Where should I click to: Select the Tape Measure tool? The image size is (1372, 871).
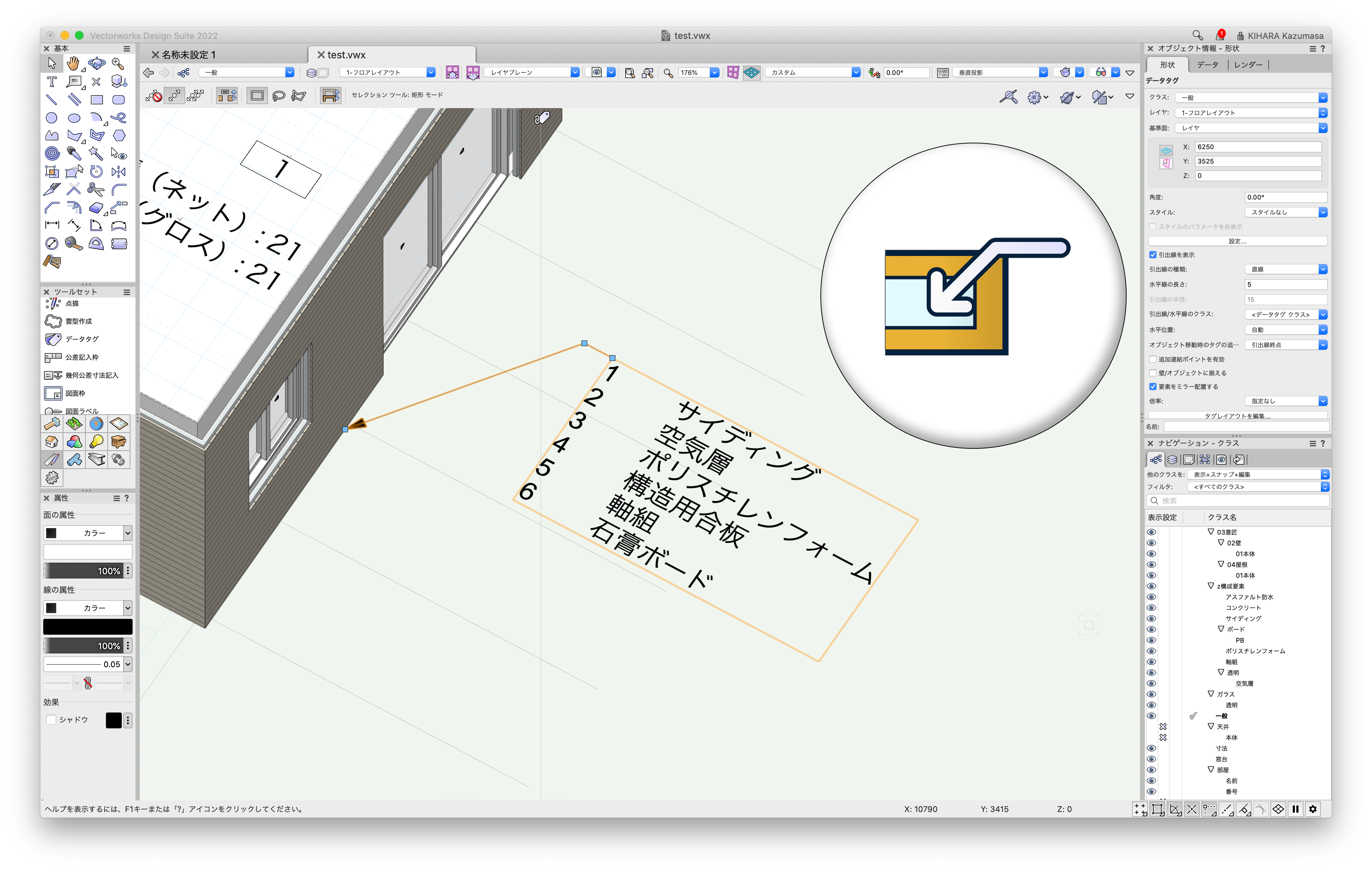(x=74, y=243)
